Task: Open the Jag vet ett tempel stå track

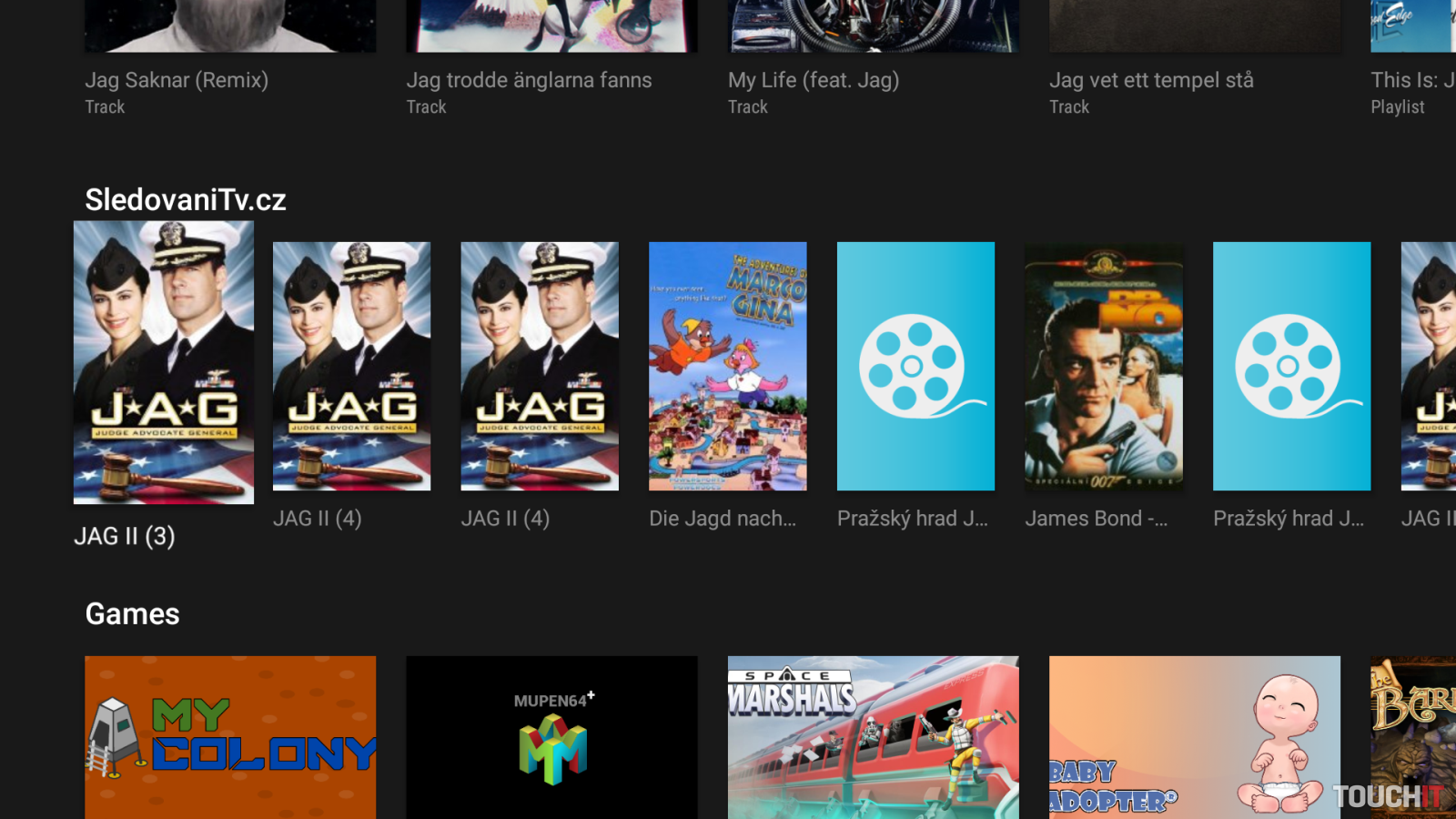Action: point(1194,27)
